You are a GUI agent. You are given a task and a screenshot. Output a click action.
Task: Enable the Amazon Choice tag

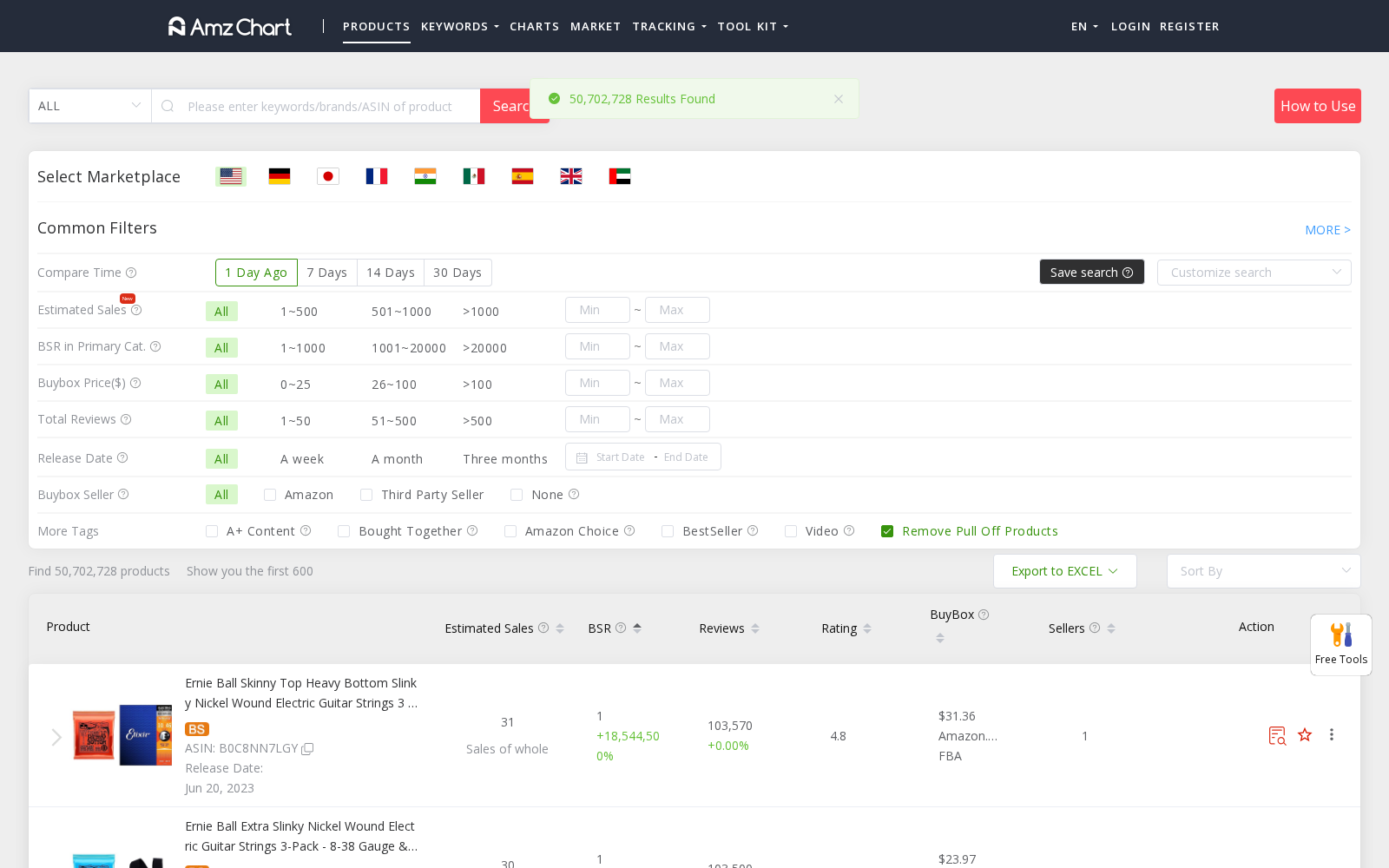(510, 531)
